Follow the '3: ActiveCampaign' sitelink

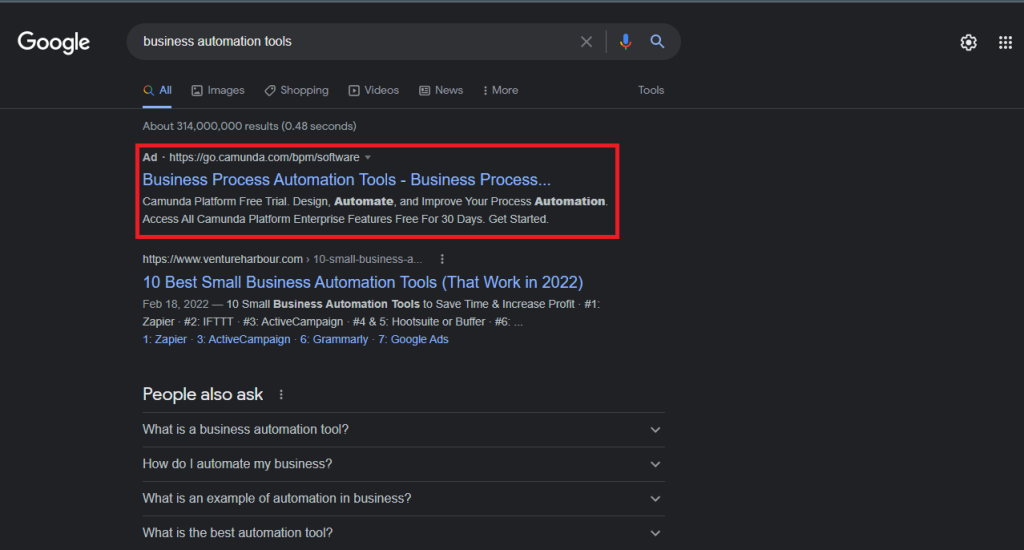[x=244, y=340]
